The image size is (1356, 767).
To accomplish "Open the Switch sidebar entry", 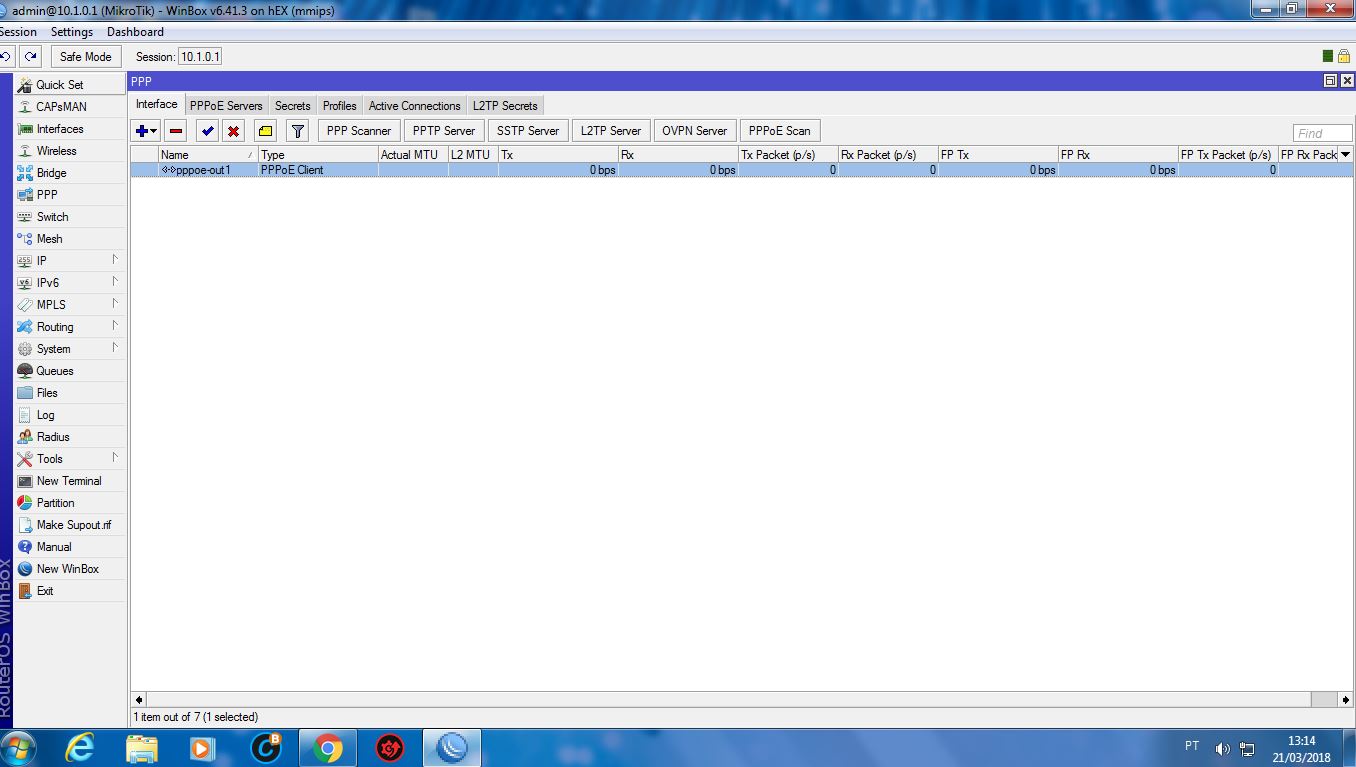I will (x=70, y=217).
